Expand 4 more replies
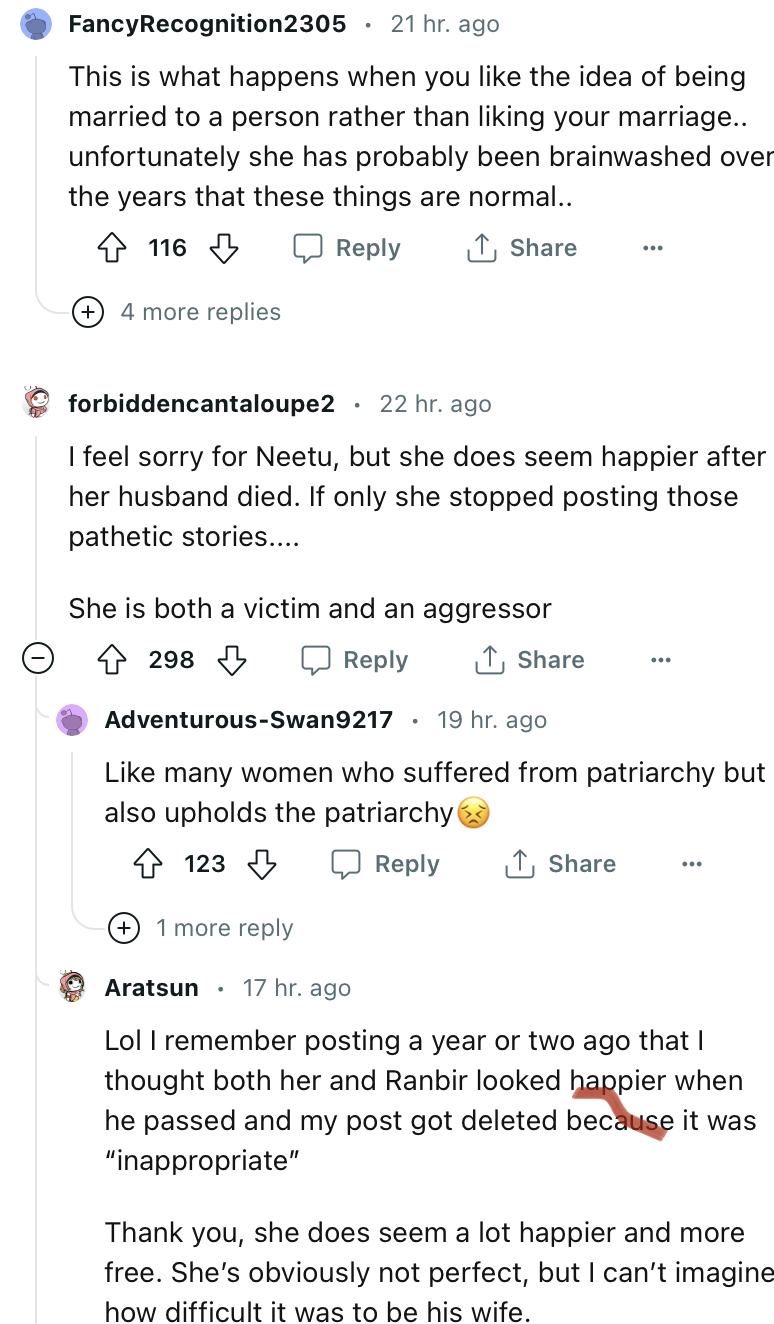 pyautogui.click(x=89, y=312)
